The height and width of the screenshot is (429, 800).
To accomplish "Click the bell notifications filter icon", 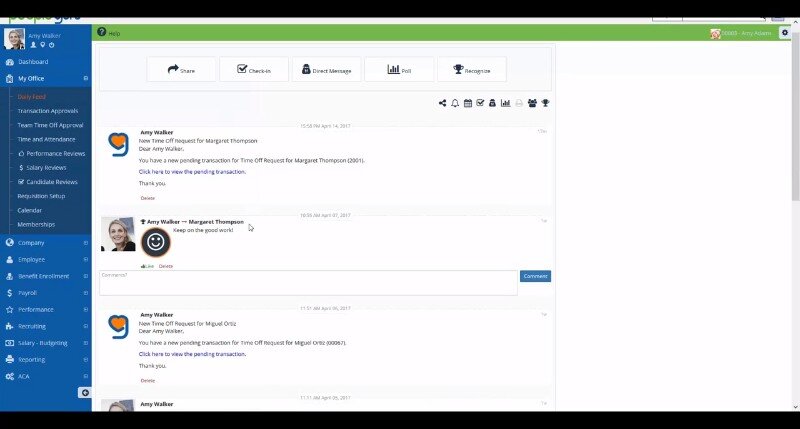I will click(x=455, y=103).
